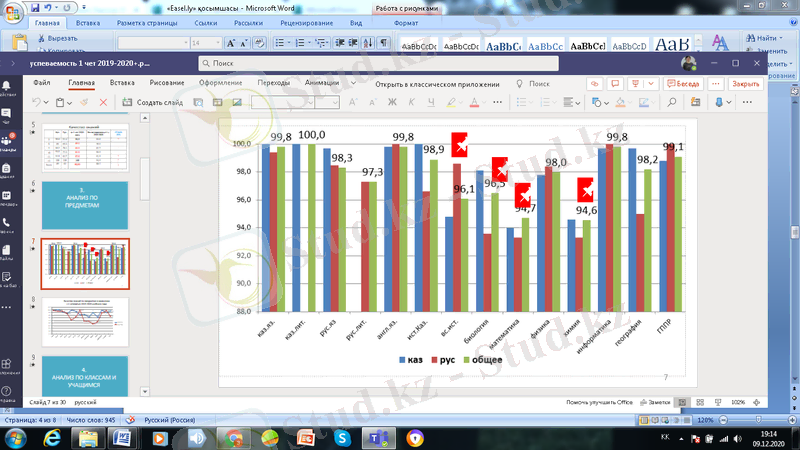Open the Вставка tab in PowerPoint
Screen dimensions: 800x450
point(122,83)
